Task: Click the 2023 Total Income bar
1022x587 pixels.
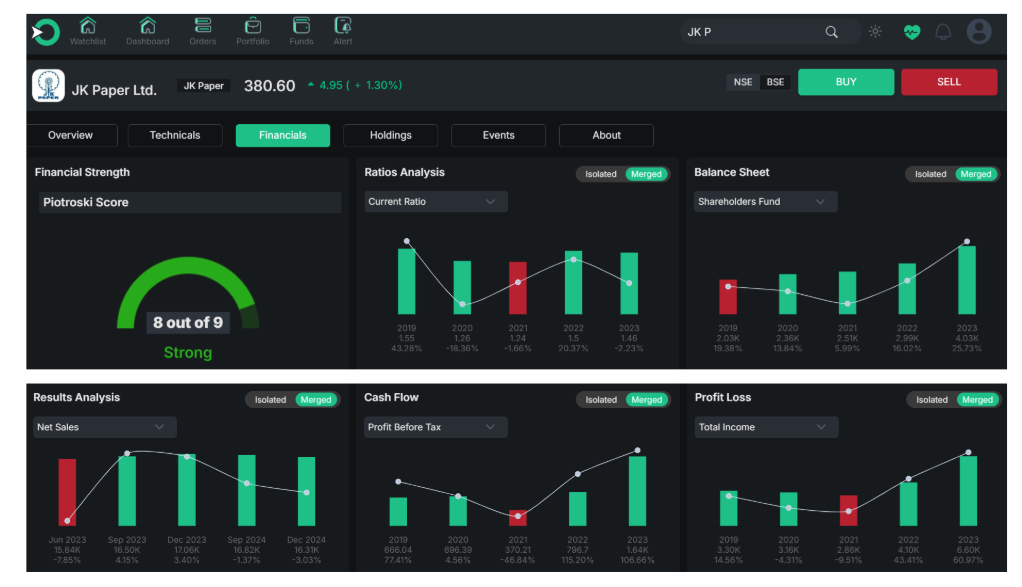Action: pos(969,491)
